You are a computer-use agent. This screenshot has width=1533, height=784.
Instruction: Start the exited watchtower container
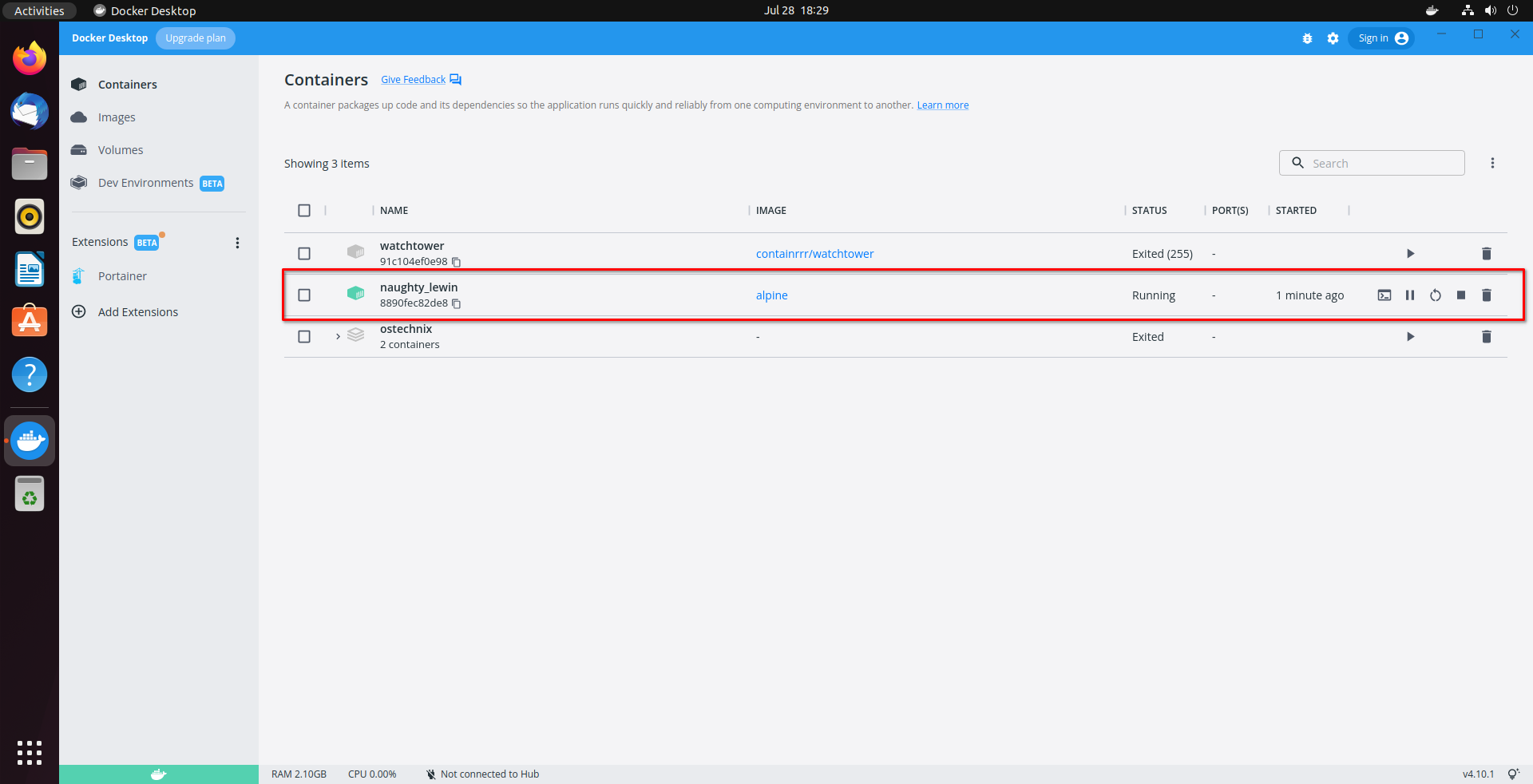[x=1410, y=254]
